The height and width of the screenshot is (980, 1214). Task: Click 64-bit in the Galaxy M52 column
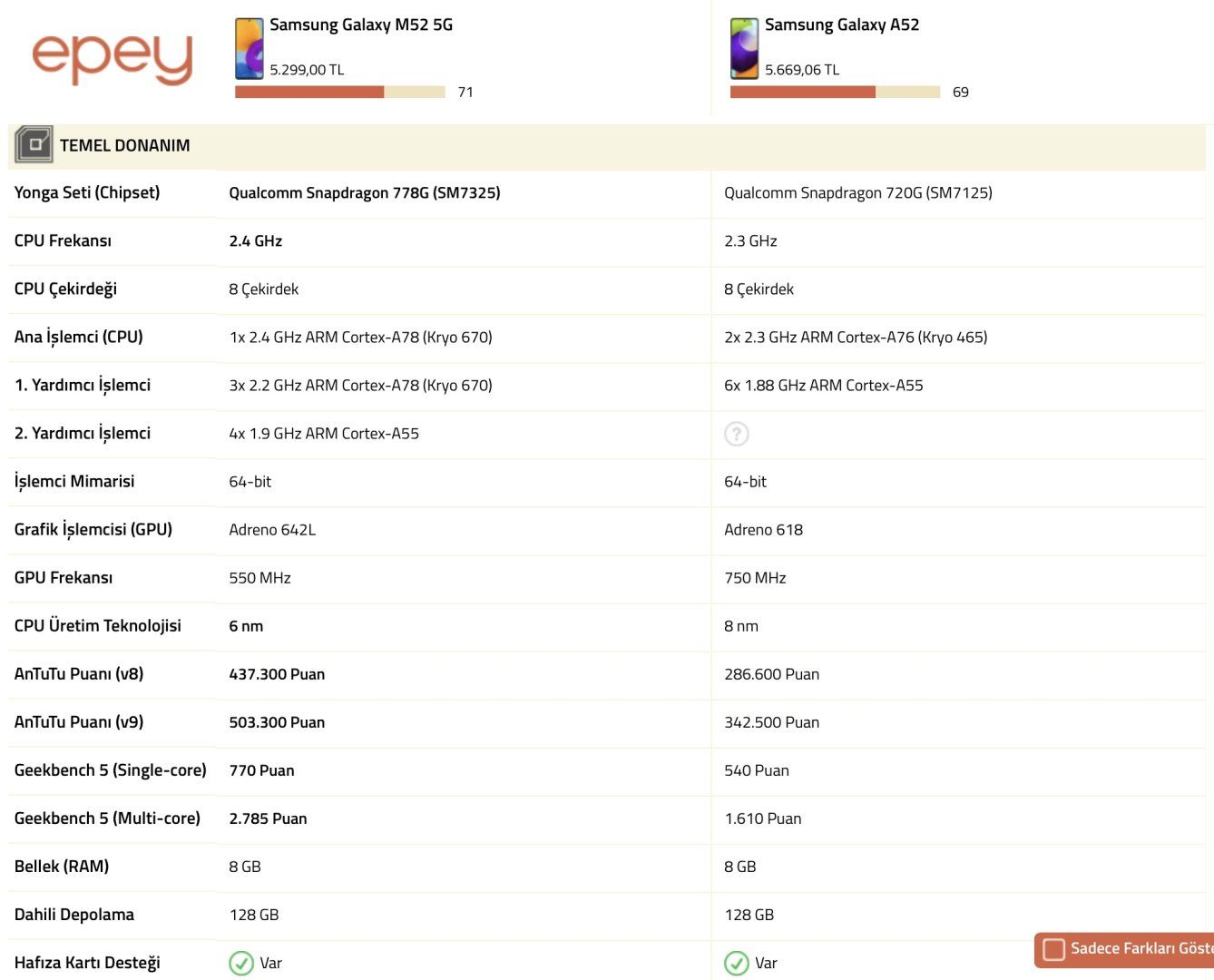coord(250,481)
